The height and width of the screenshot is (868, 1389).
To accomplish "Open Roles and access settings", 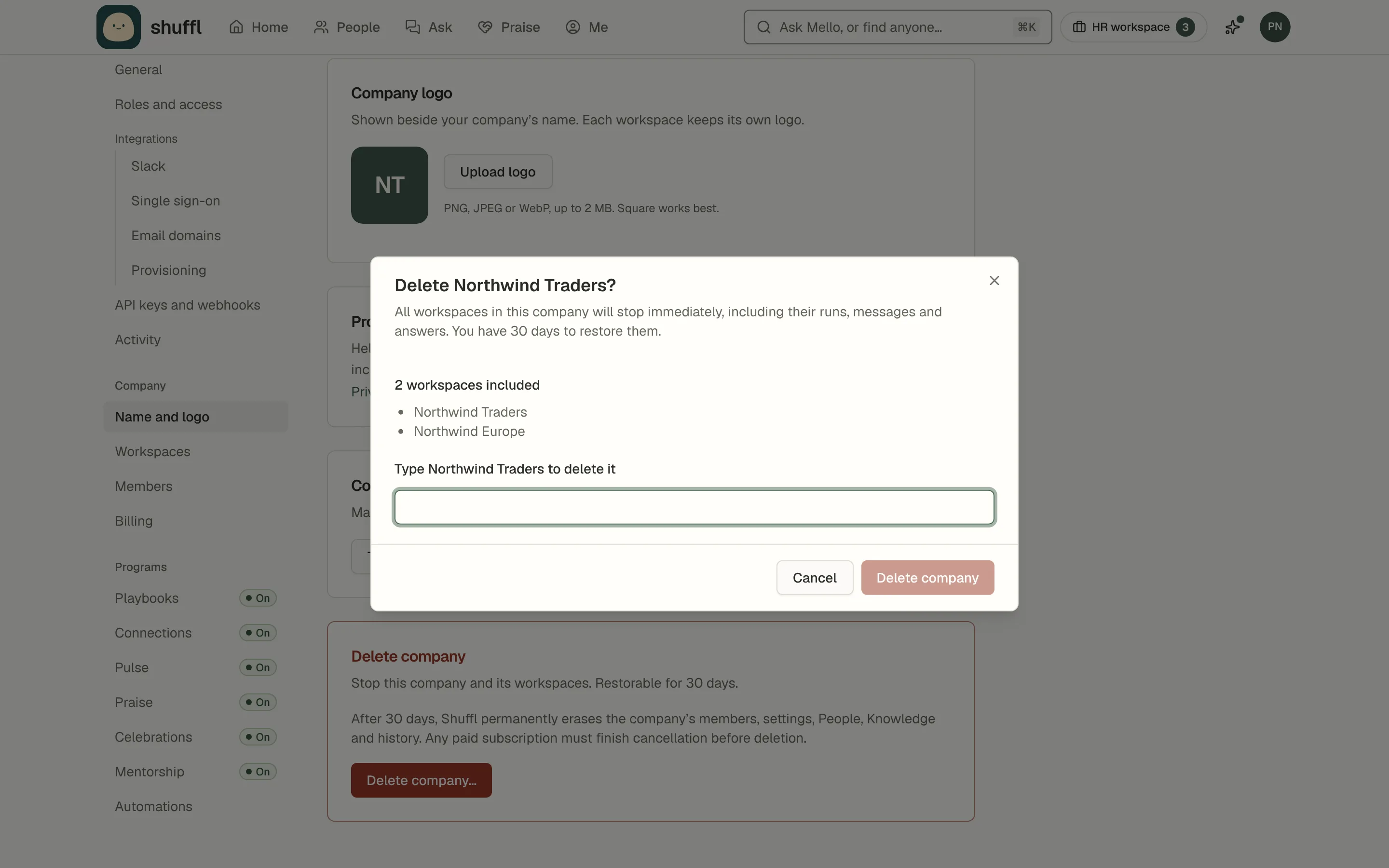I will coord(168,105).
